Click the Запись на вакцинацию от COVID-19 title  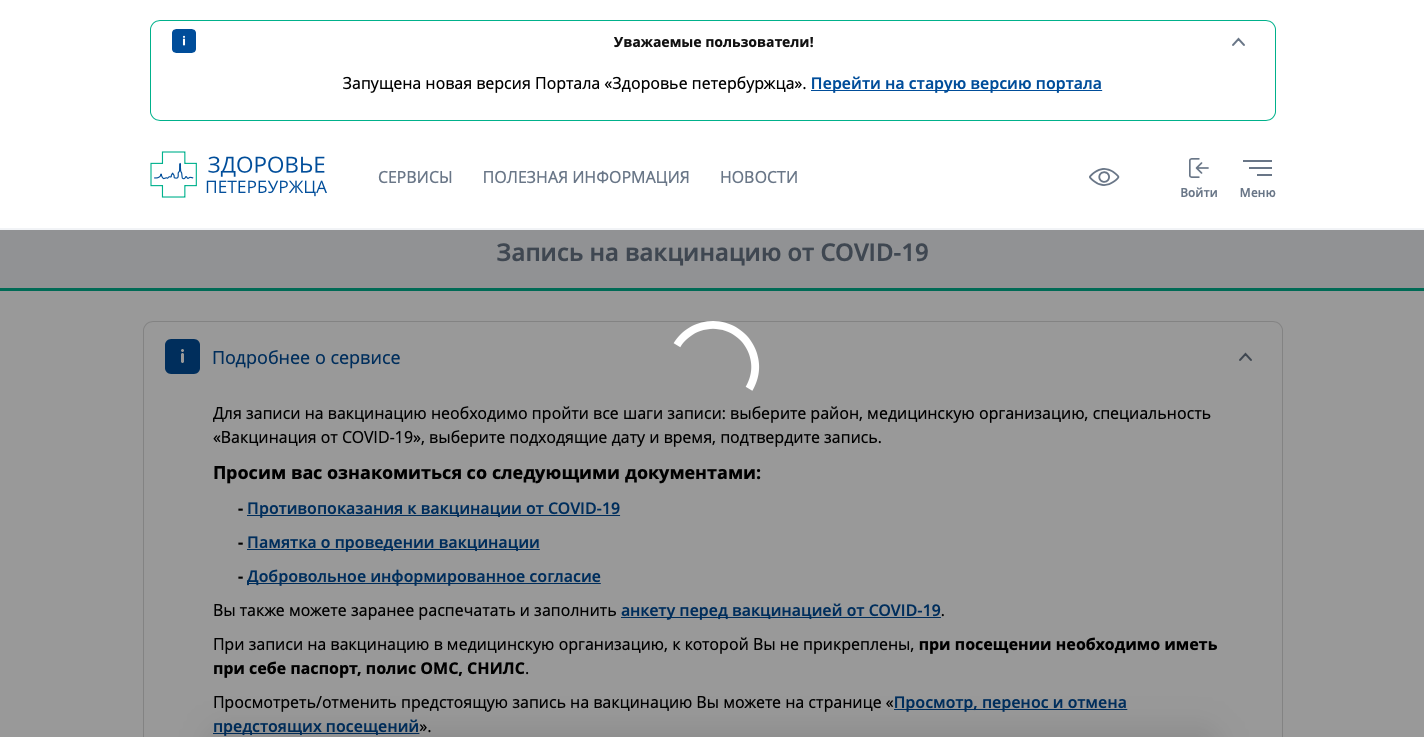click(x=712, y=252)
